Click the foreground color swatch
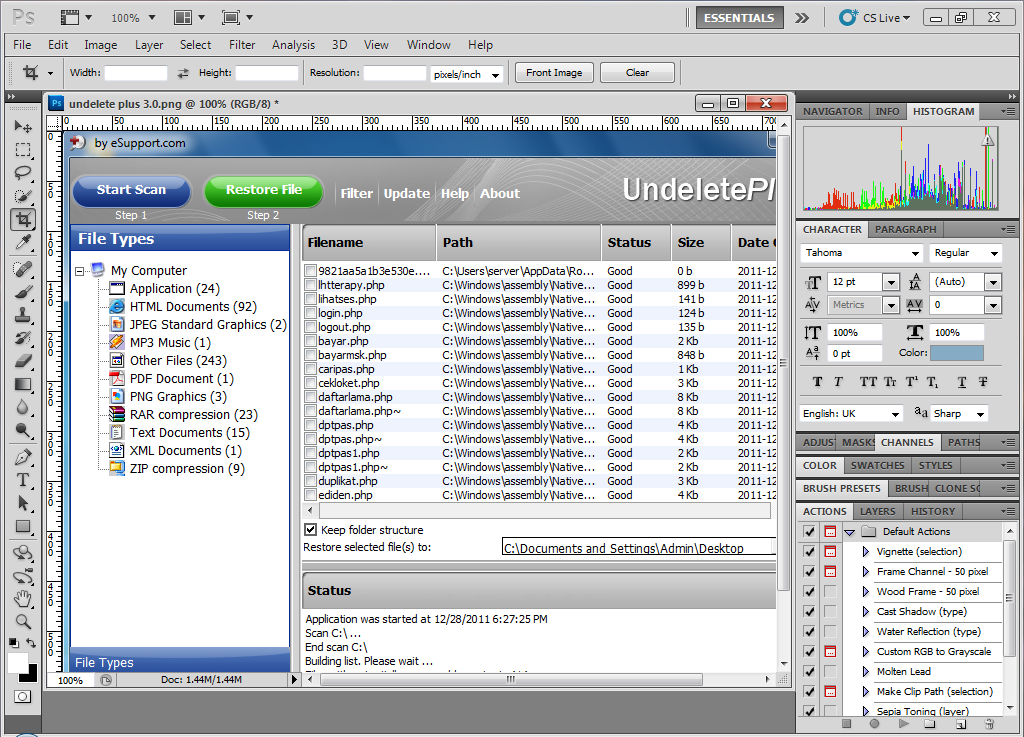1024x737 pixels. click(x=18, y=663)
